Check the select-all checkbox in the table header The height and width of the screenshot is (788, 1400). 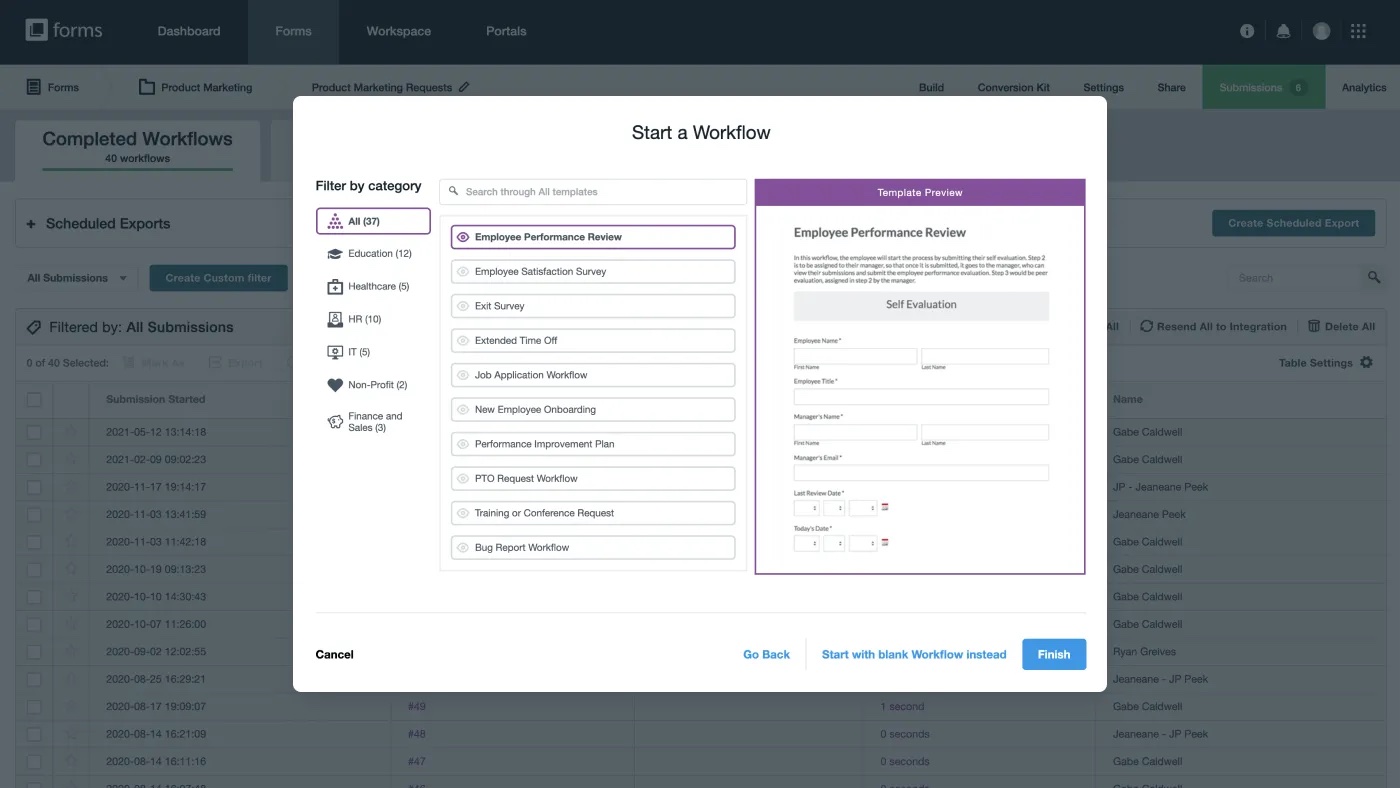pyautogui.click(x=34, y=398)
